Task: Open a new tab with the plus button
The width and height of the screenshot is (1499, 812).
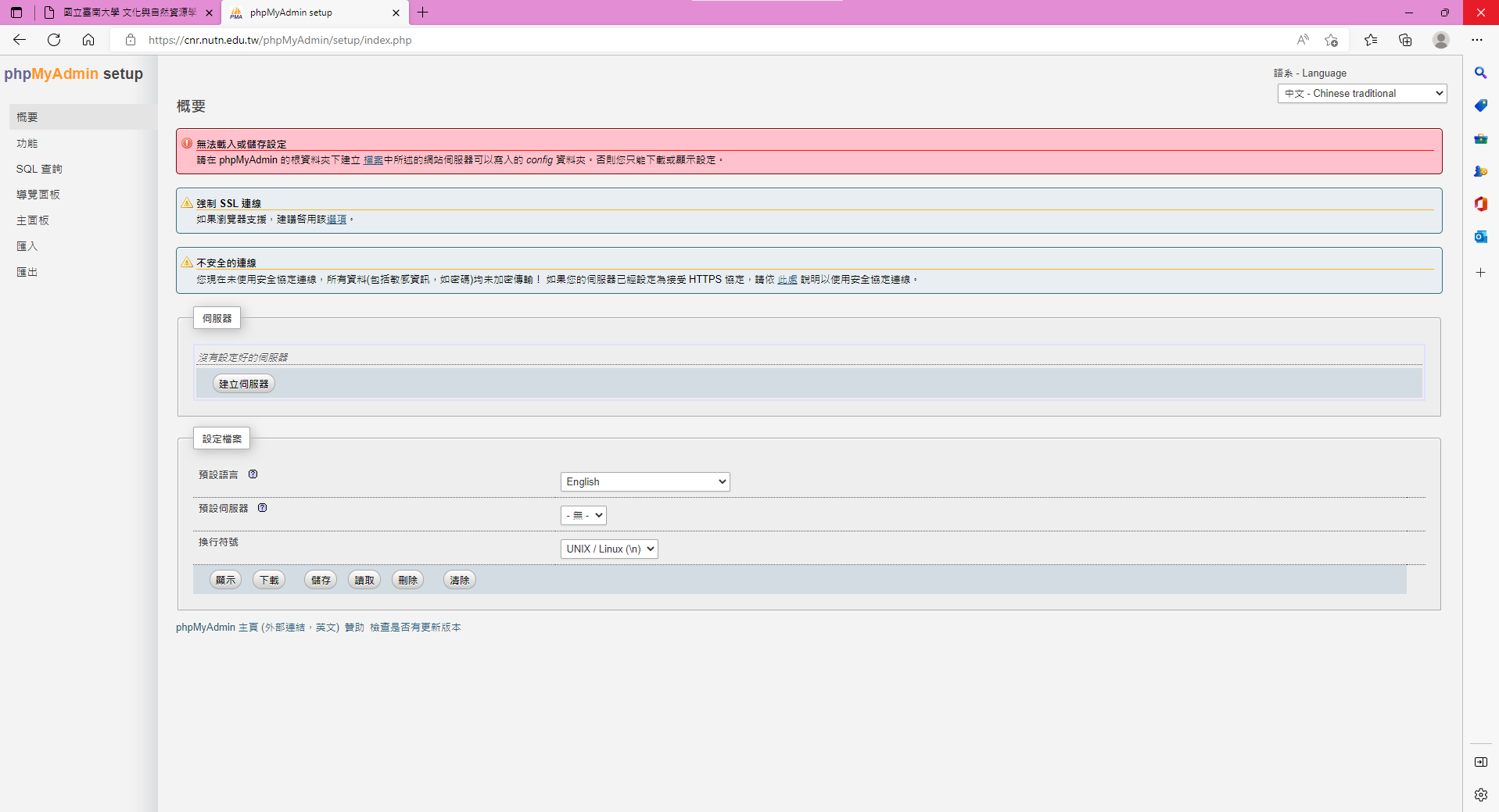Action: (423, 13)
